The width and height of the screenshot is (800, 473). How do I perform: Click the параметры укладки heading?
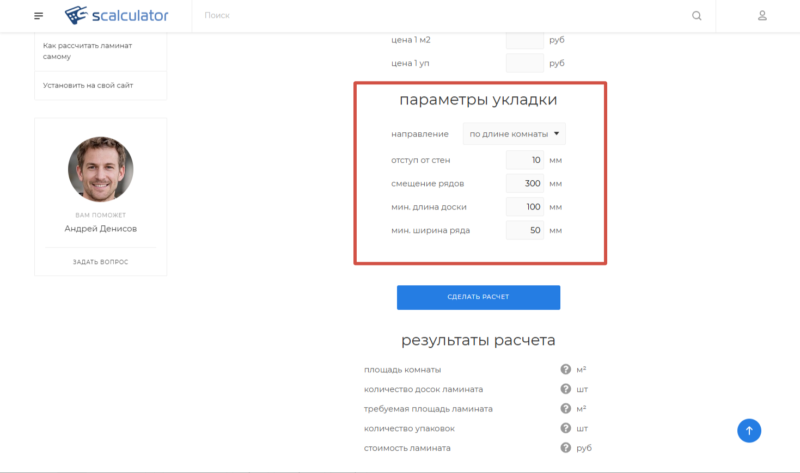coord(478,99)
